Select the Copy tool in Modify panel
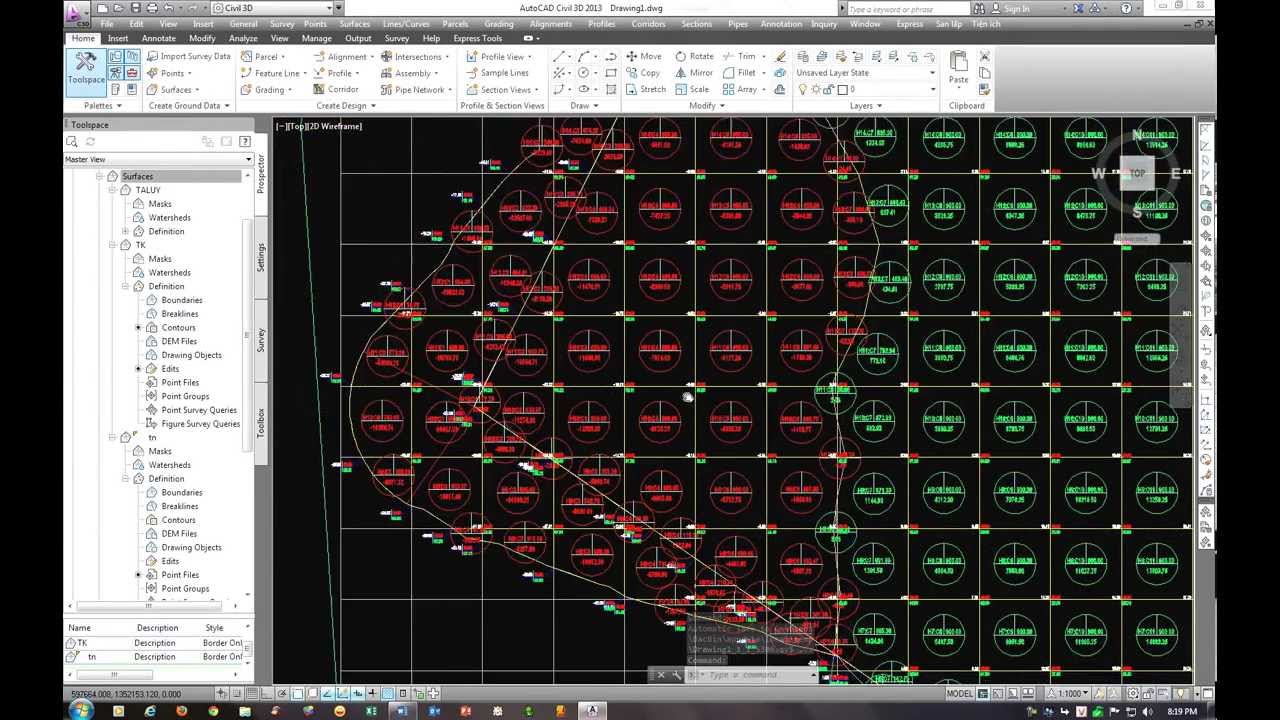 click(644, 73)
